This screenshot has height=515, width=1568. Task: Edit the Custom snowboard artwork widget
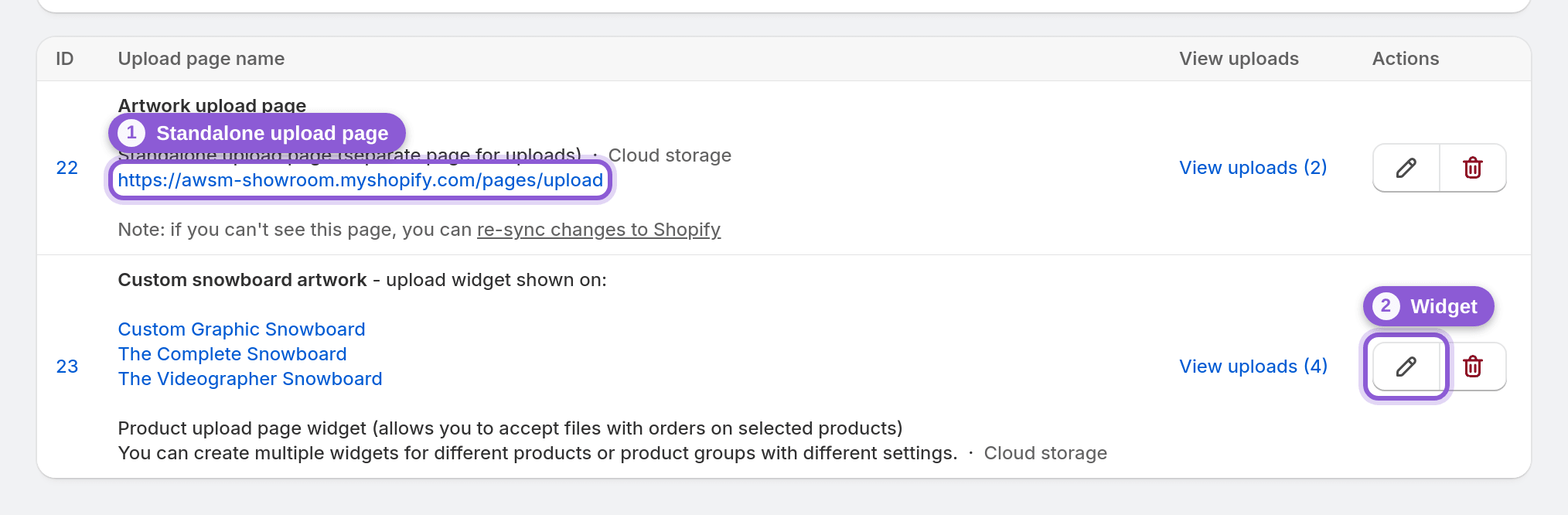[x=1406, y=367]
